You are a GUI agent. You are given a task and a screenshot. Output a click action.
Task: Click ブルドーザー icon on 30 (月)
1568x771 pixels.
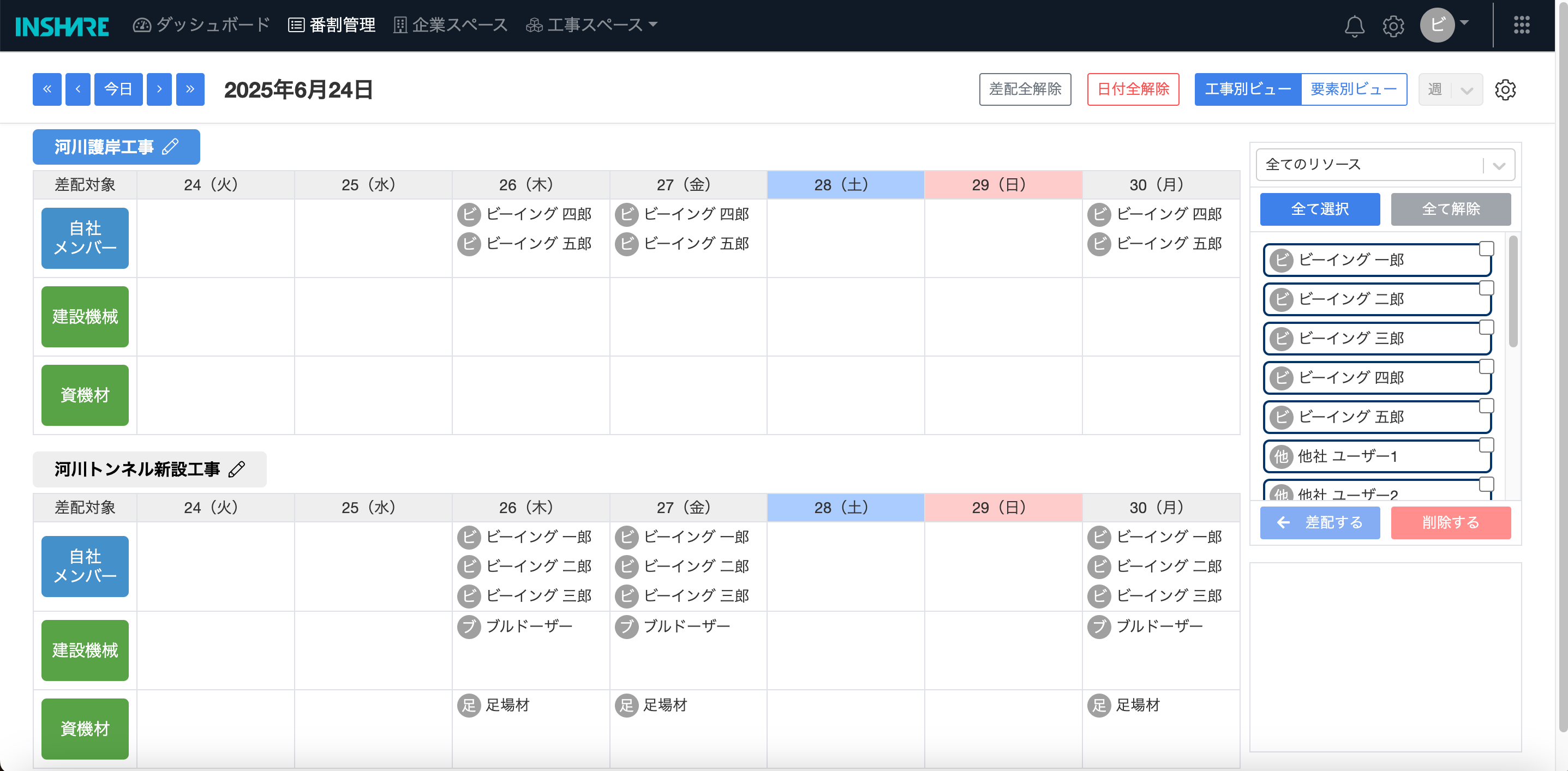pyautogui.click(x=1099, y=627)
